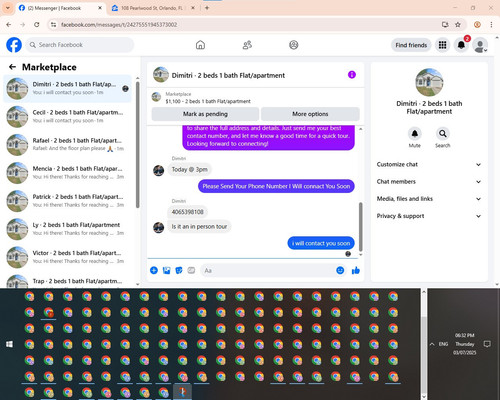The image size is (500, 400).
Task: Click the listing profile picture in right panel
Action: click(x=429, y=82)
